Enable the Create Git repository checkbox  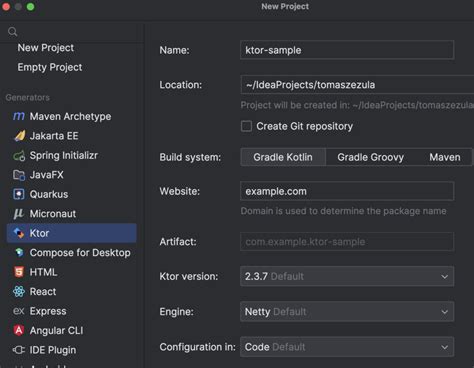[246, 126]
